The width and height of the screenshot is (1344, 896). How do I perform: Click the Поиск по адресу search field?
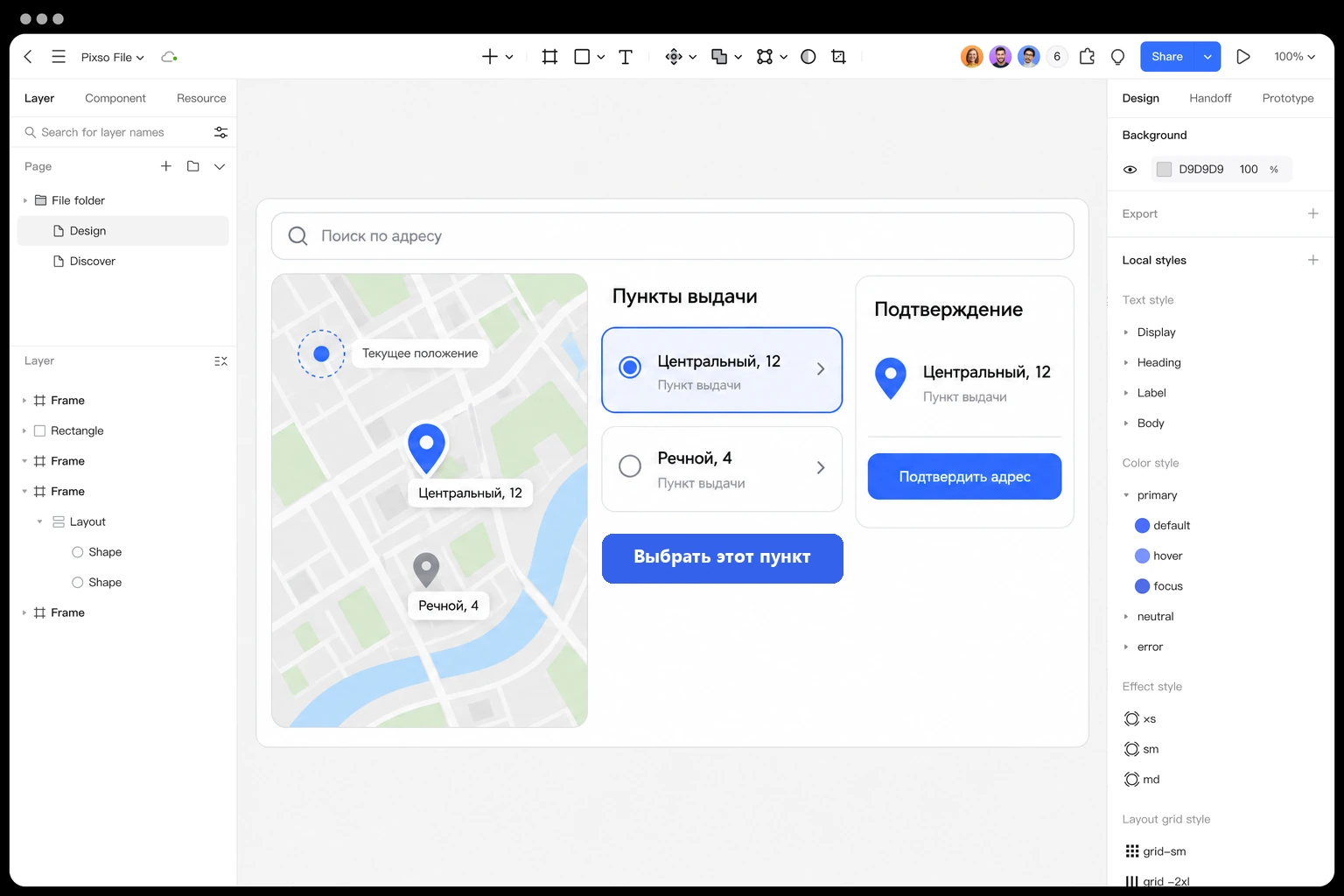click(x=672, y=236)
